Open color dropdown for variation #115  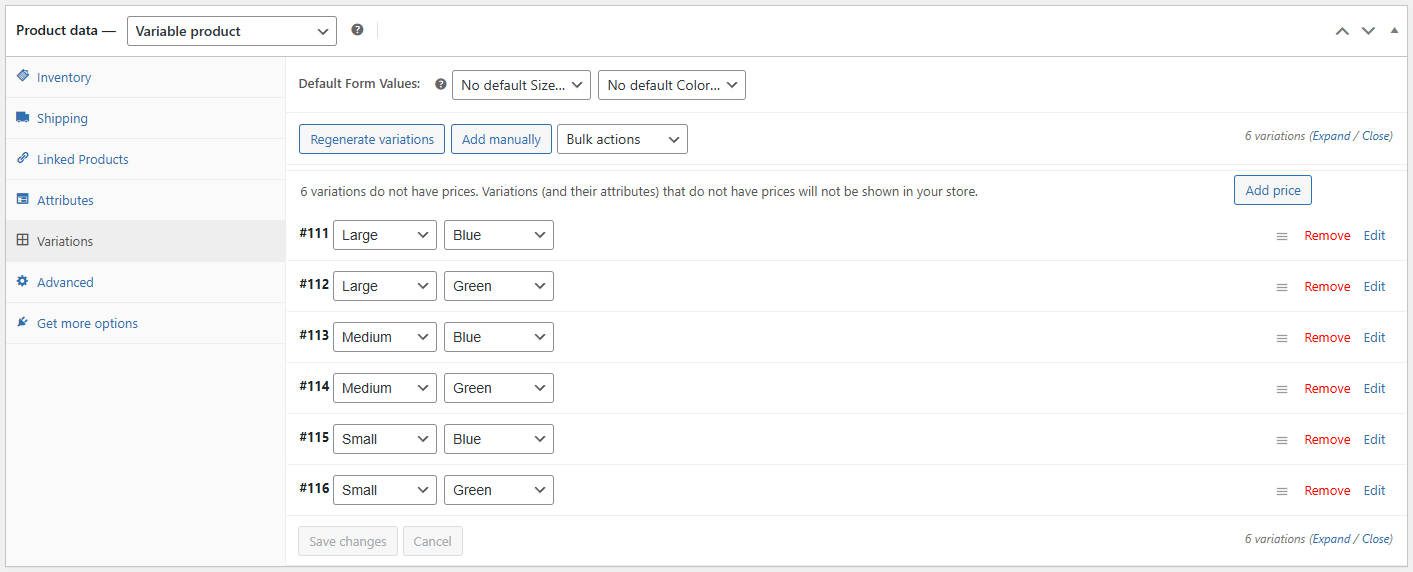[x=499, y=439]
